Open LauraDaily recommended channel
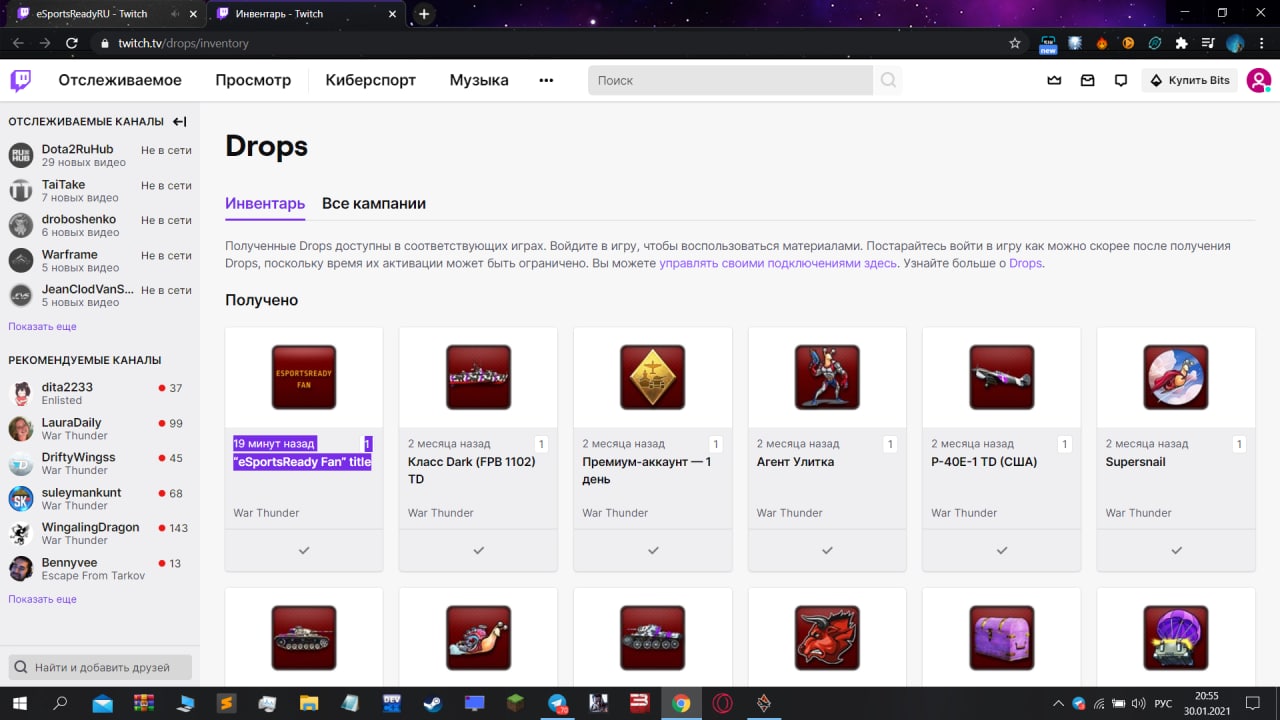The image size is (1280, 720). (x=100, y=428)
